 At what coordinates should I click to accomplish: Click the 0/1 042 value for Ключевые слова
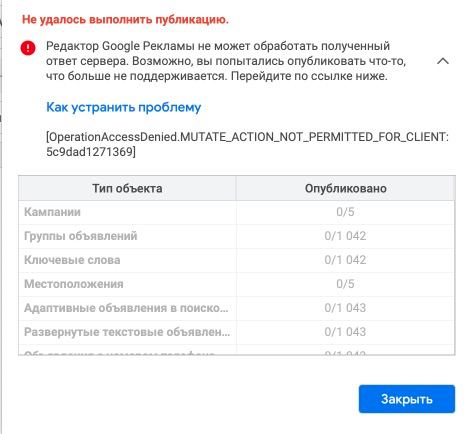click(x=345, y=260)
